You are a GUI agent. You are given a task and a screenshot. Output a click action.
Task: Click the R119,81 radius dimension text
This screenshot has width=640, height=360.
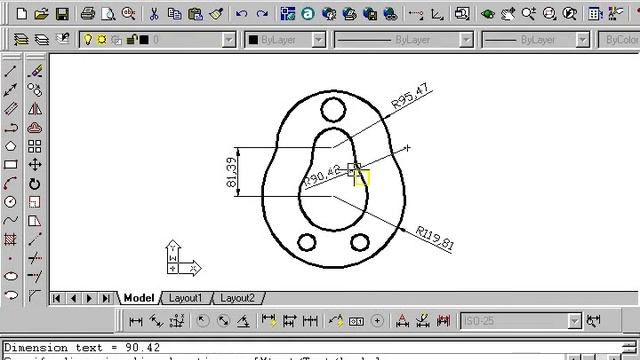(x=435, y=238)
